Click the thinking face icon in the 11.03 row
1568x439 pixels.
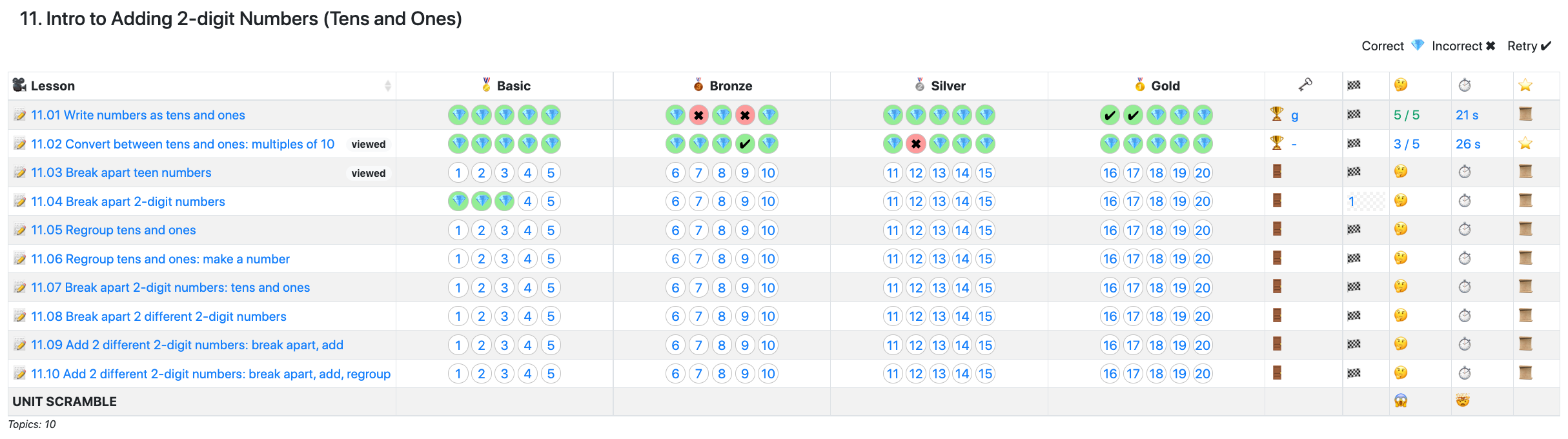click(x=1400, y=172)
